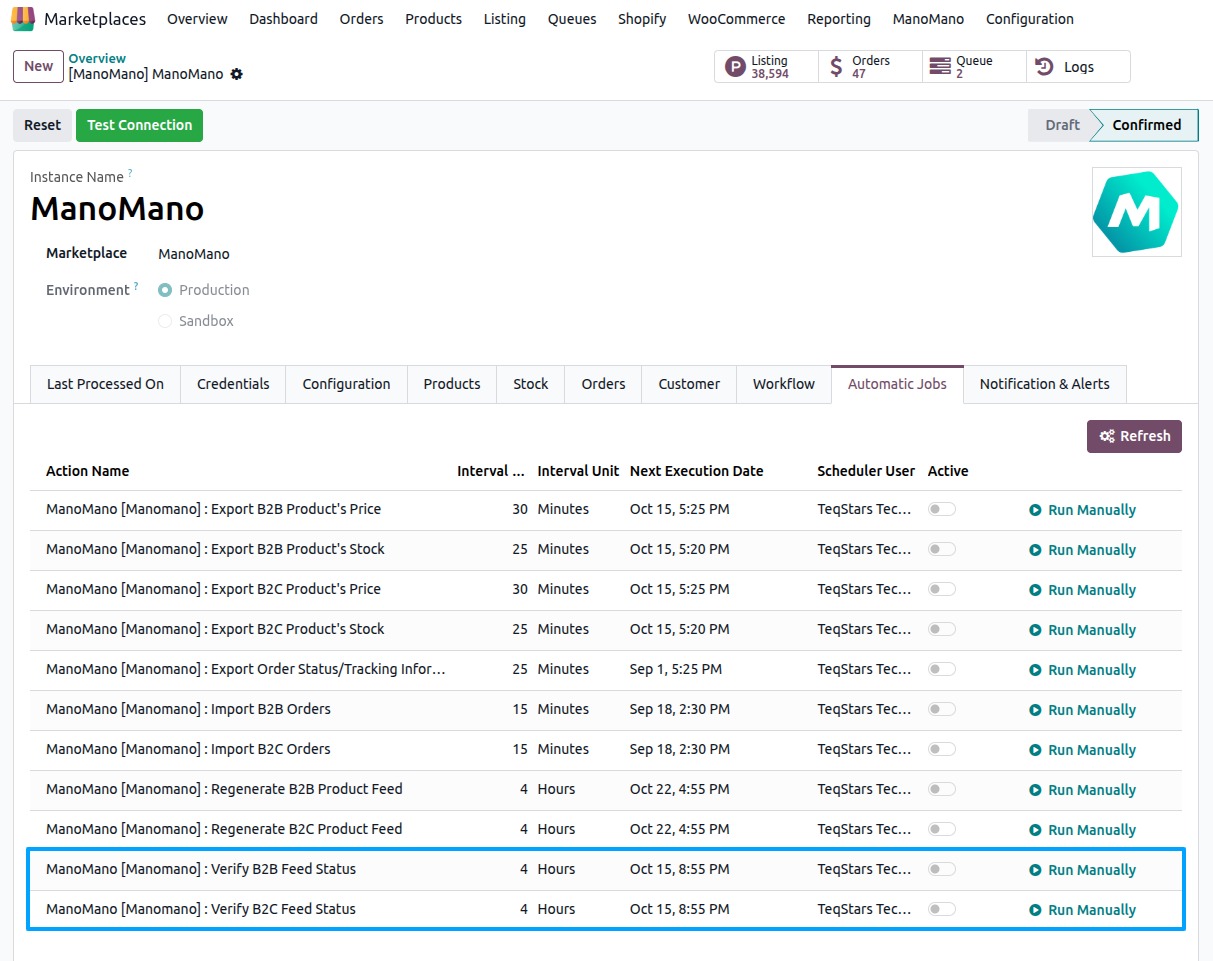This screenshot has height=961, width=1213.
Task: Run Regenerate B2C Product Feed manually
Action: 1083,830
